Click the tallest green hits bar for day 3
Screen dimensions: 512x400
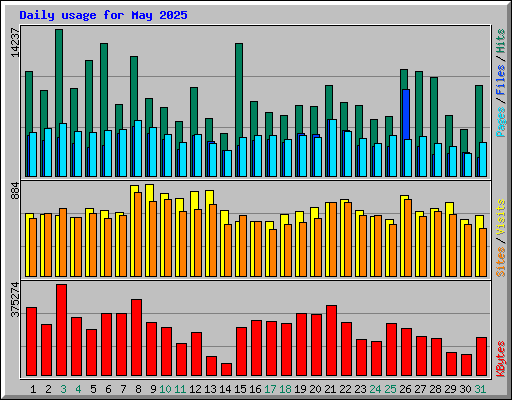[59, 77]
